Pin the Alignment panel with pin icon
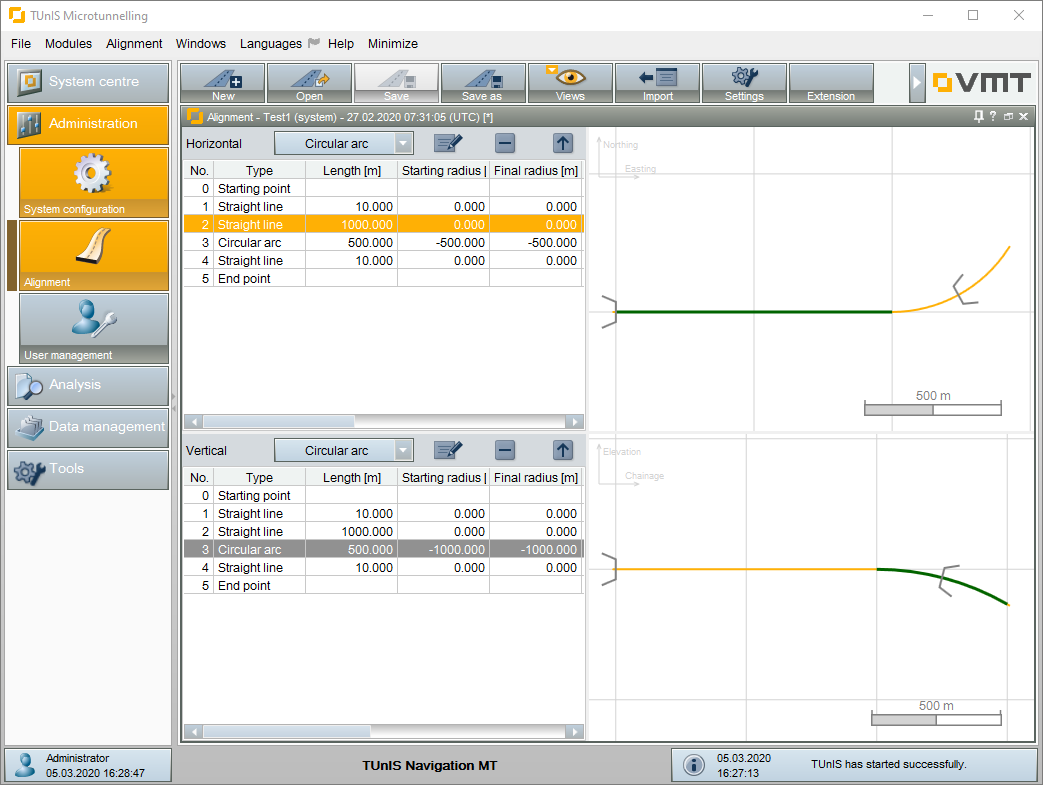The height and width of the screenshot is (785, 1043). click(978, 116)
